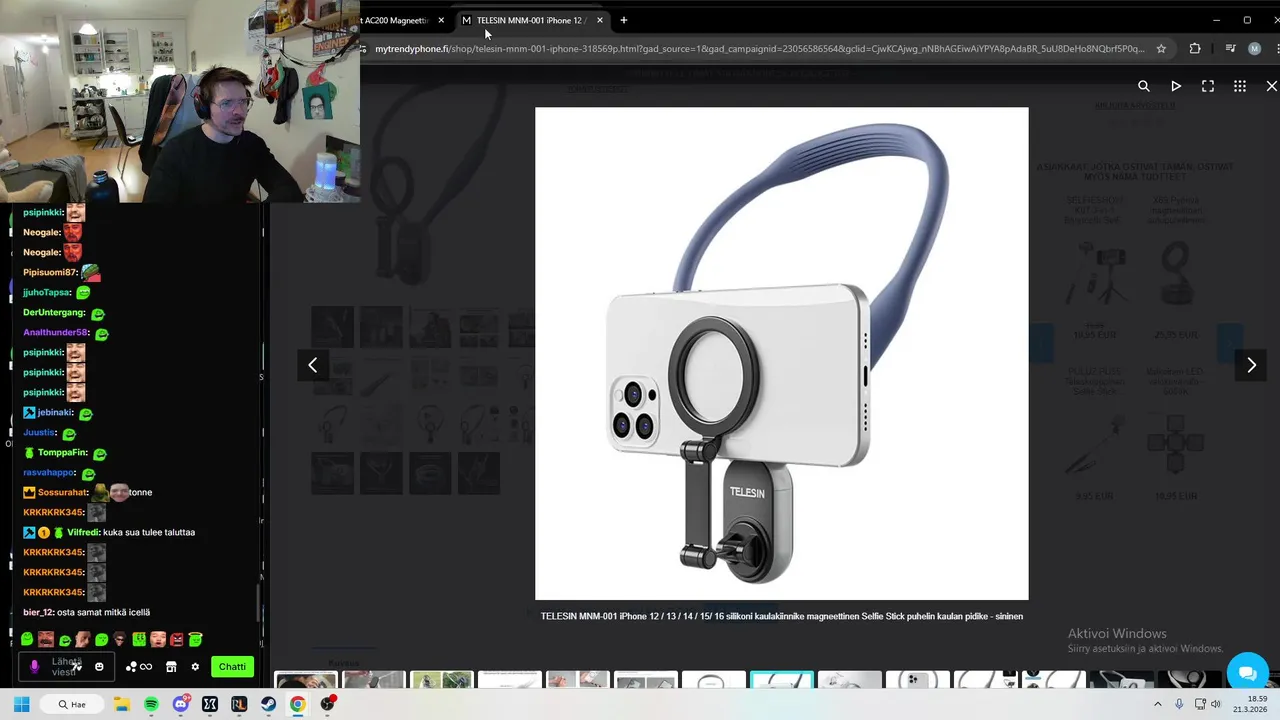Bookmark this page with the star icon
Screen dimensions: 1280x720
[1161, 48]
